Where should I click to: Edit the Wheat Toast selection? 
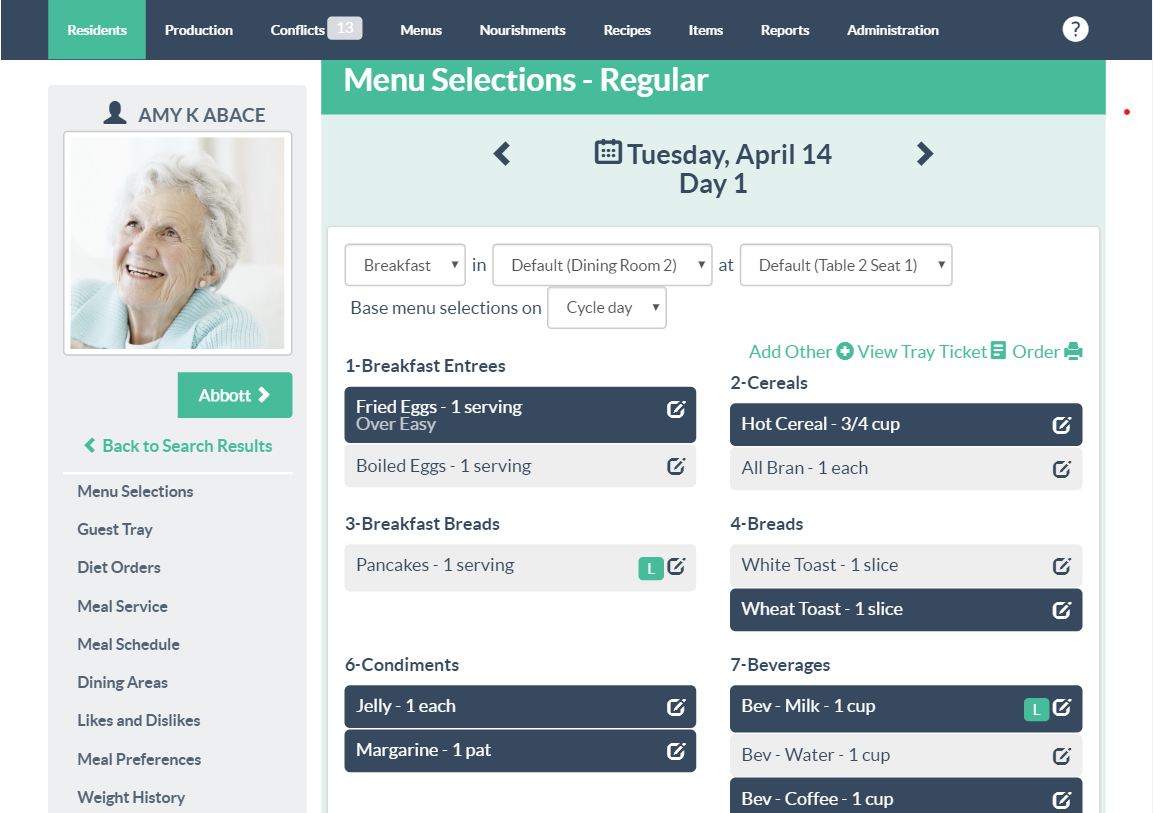(1062, 610)
